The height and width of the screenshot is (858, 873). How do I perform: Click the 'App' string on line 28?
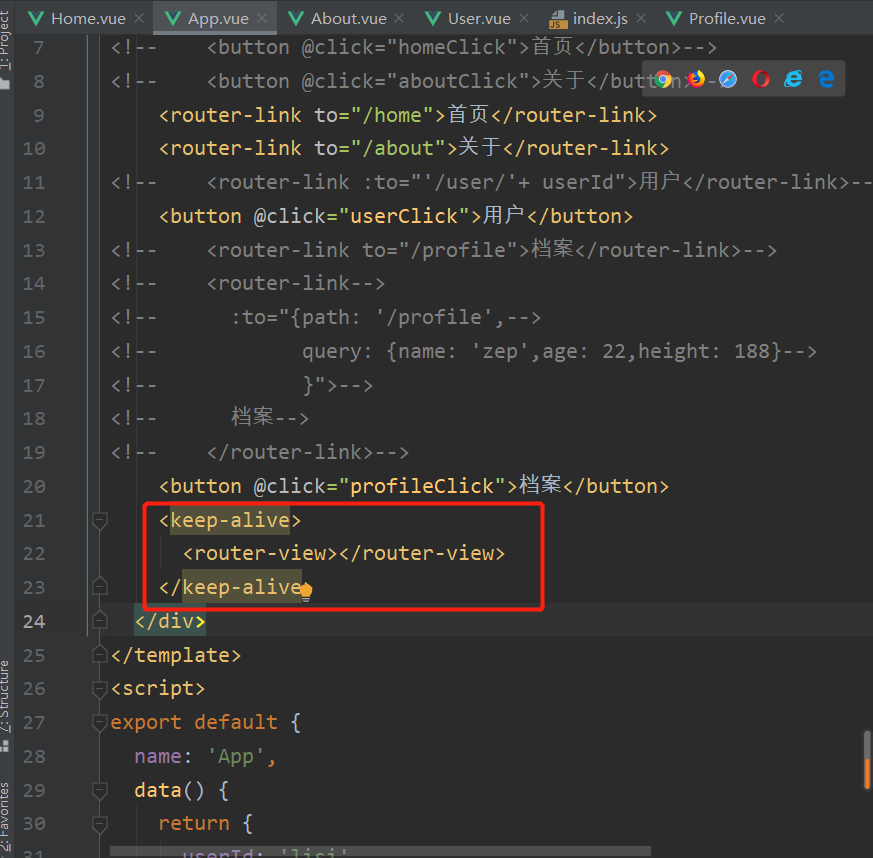(236, 757)
